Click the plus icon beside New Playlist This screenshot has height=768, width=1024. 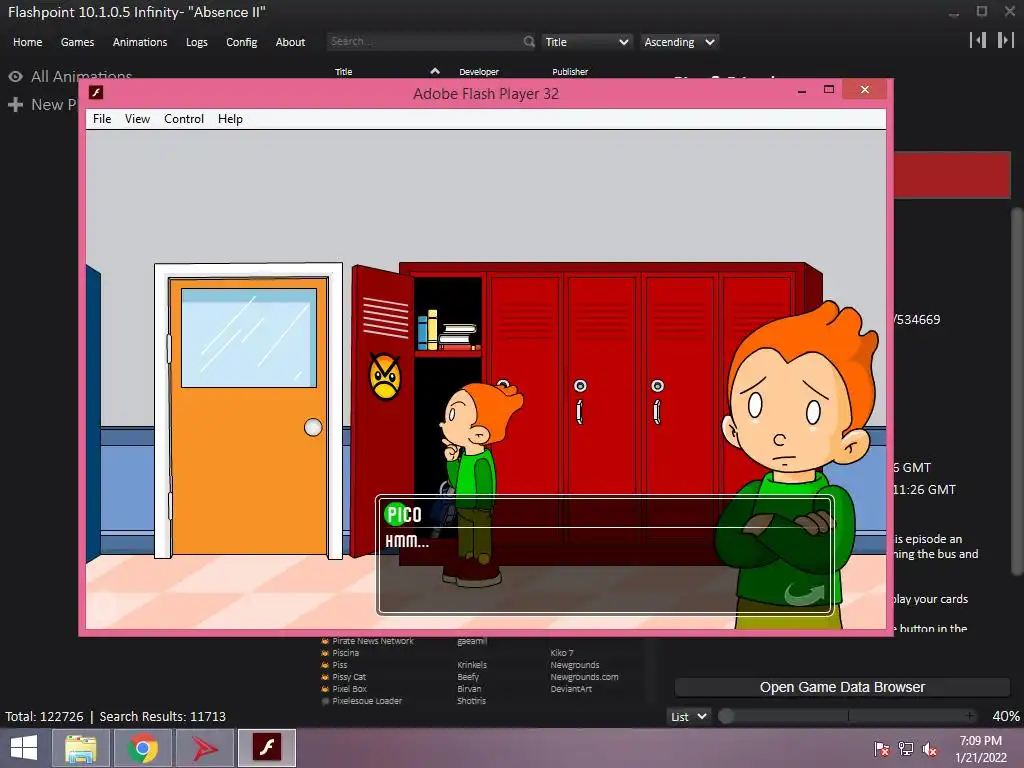point(16,104)
